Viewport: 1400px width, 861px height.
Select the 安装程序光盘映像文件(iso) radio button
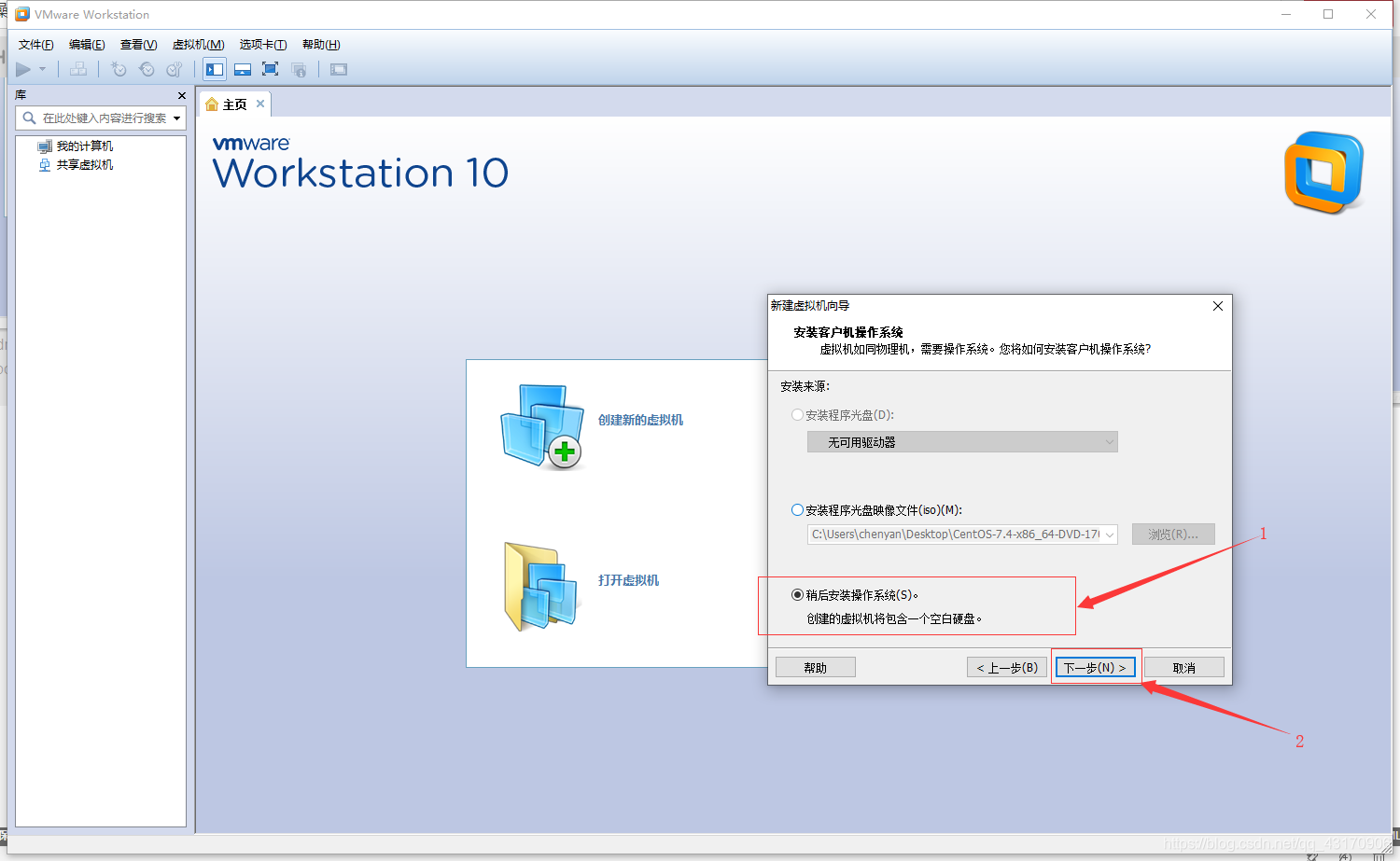coord(797,510)
